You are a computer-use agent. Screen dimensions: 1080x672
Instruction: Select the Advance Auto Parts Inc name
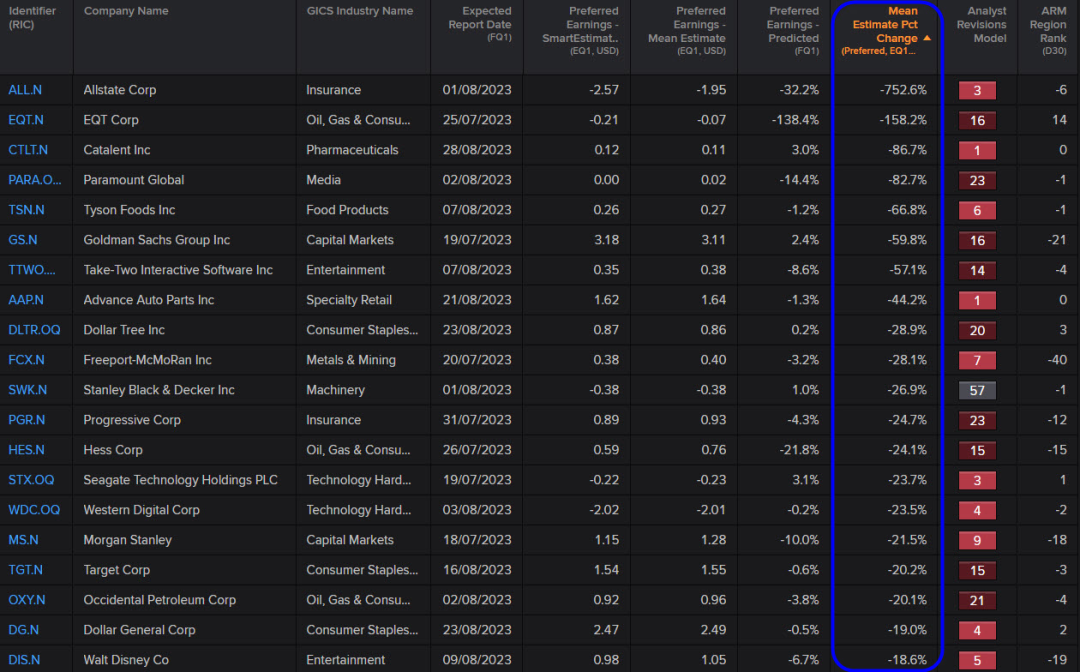(x=149, y=300)
